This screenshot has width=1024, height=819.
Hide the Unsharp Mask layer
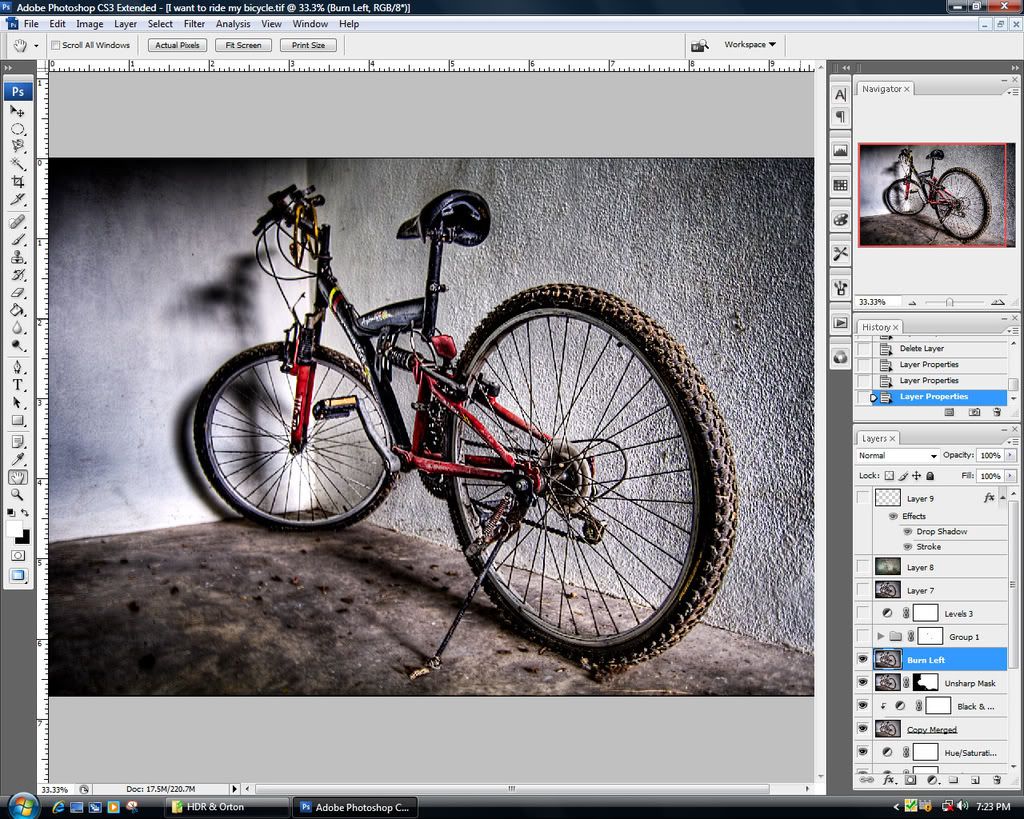click(863, 683)
